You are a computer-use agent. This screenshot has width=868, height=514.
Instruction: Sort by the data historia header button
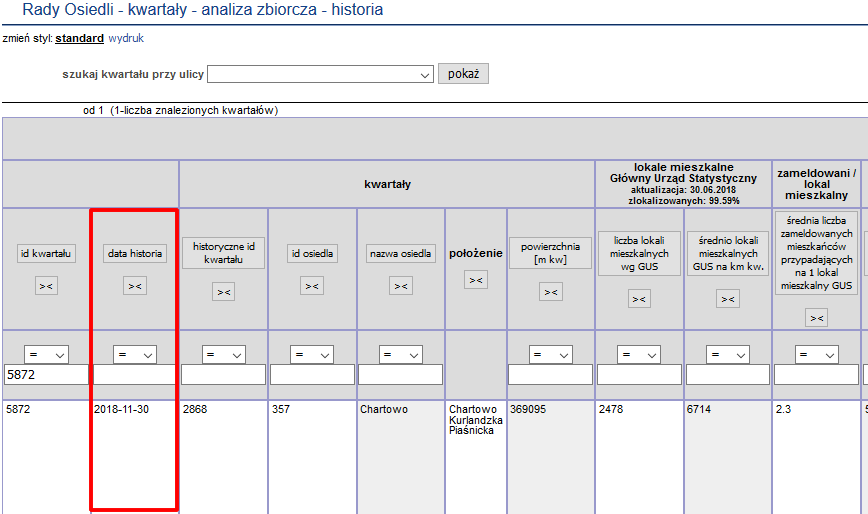pos(135,254)
